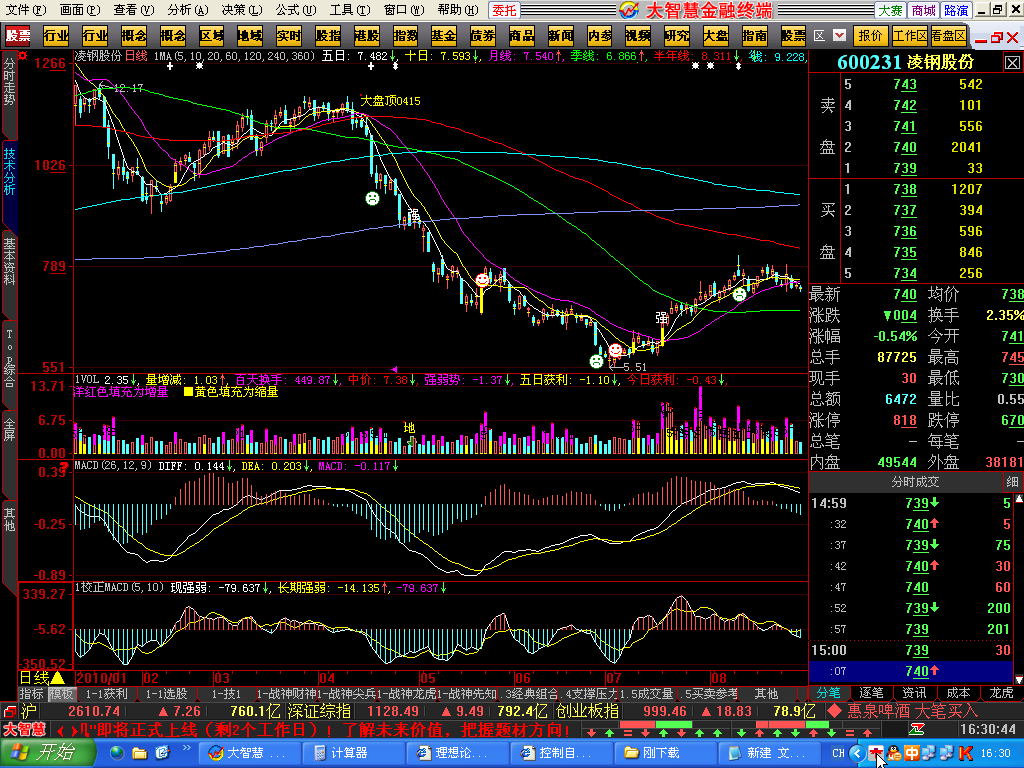
Task: Select the 港股 toolbar button
Action: pos(366,36)
